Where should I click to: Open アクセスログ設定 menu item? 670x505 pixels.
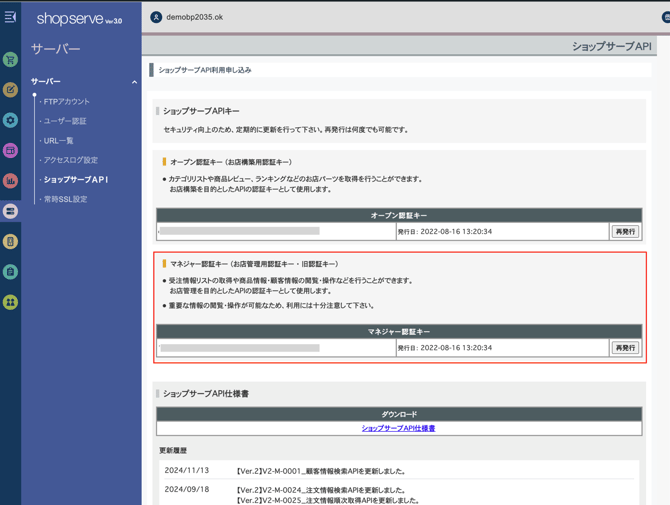coord(70,160)
